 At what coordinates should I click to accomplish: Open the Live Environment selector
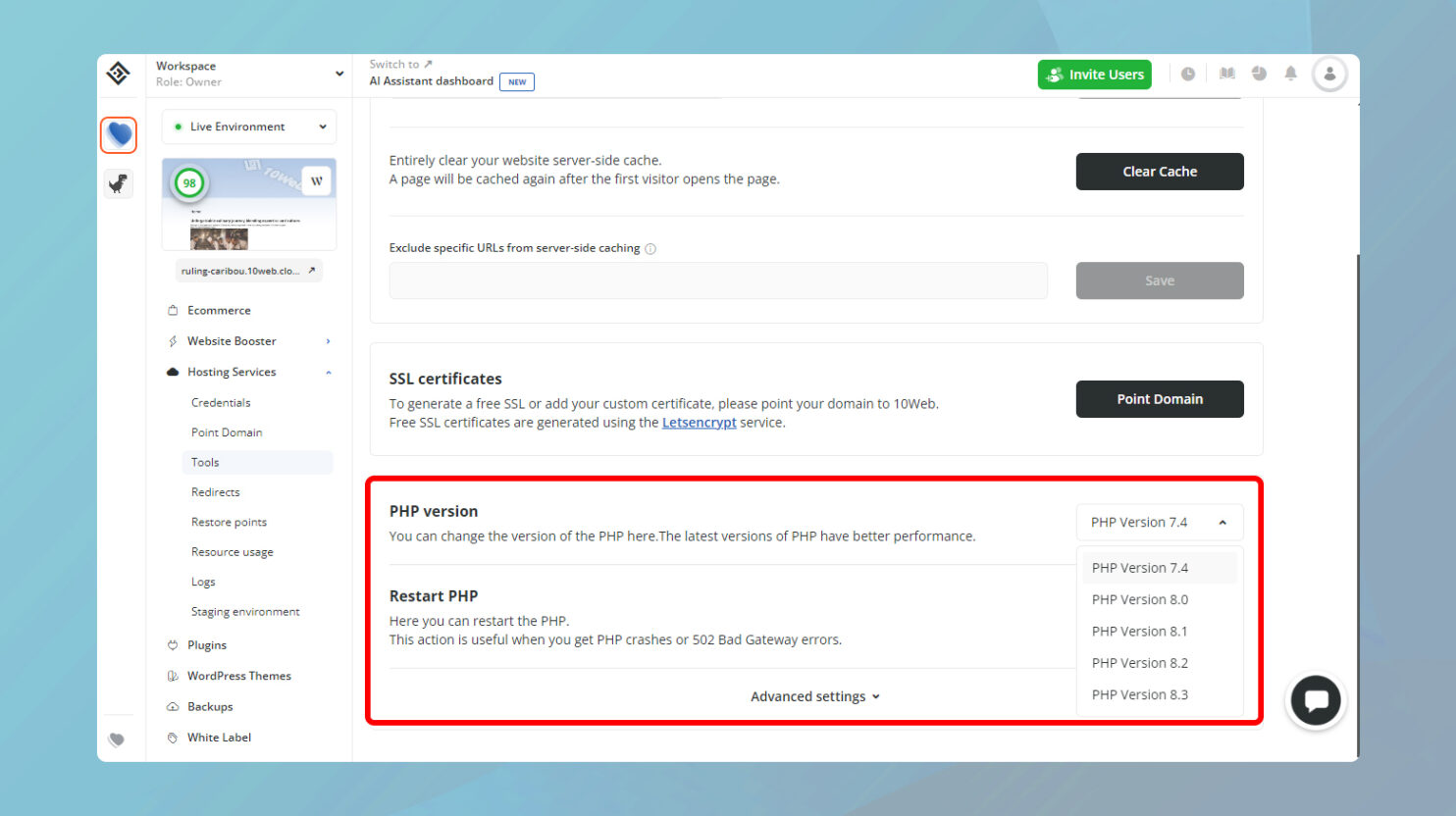coord(248,127)
